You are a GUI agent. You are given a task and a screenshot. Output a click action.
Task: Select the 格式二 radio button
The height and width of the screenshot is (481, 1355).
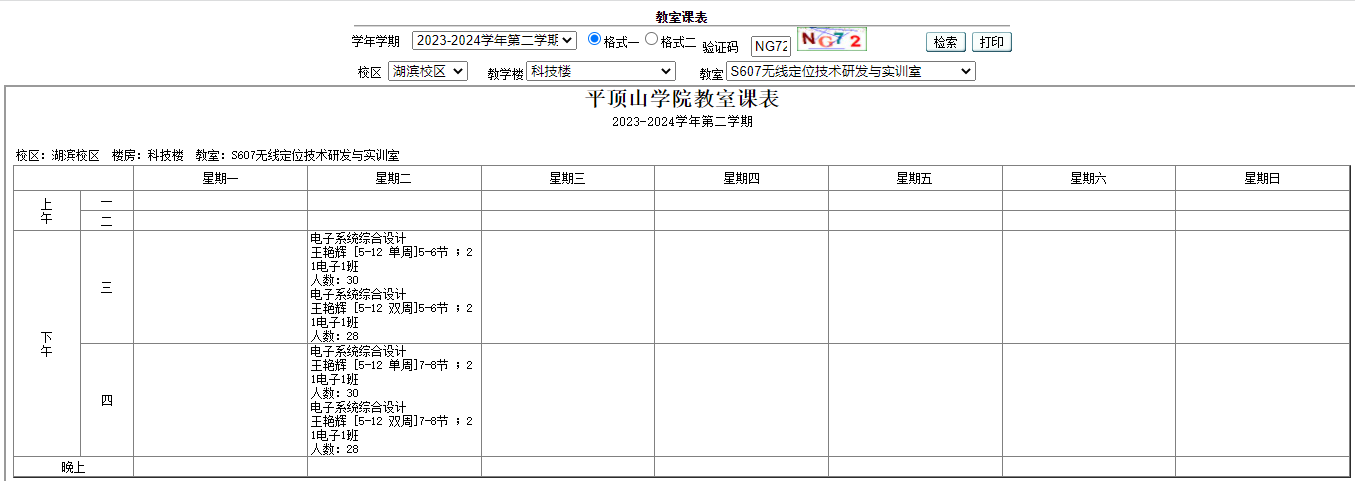coord(651,39)
